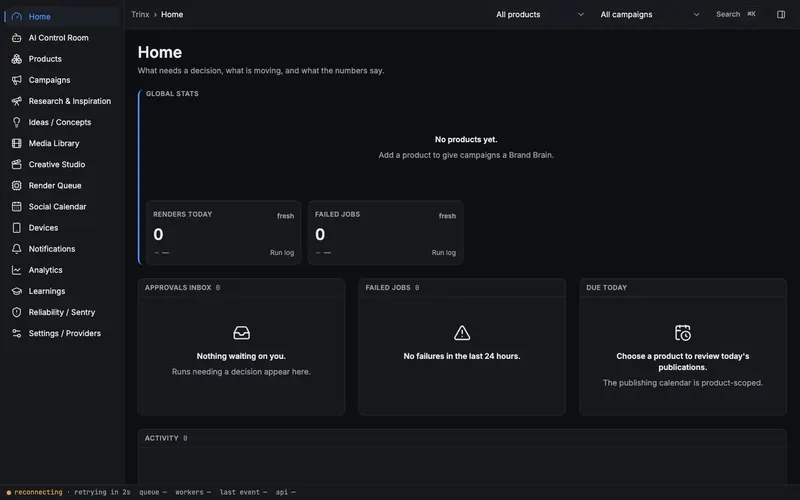The width and height of the screenshot is (800, 500).
Task: Click the All campaigns chevron arrow
Action: tap(696, 14)
